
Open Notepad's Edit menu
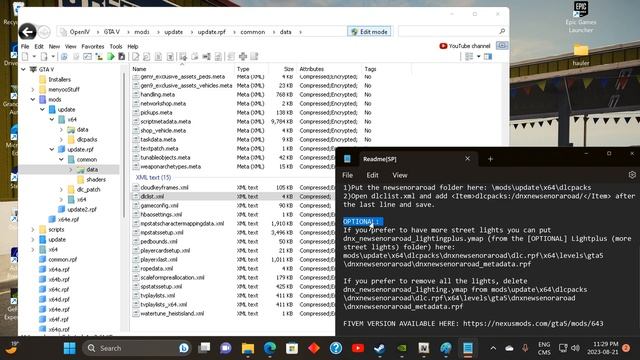pyautogui.click(x=372, y=175)
